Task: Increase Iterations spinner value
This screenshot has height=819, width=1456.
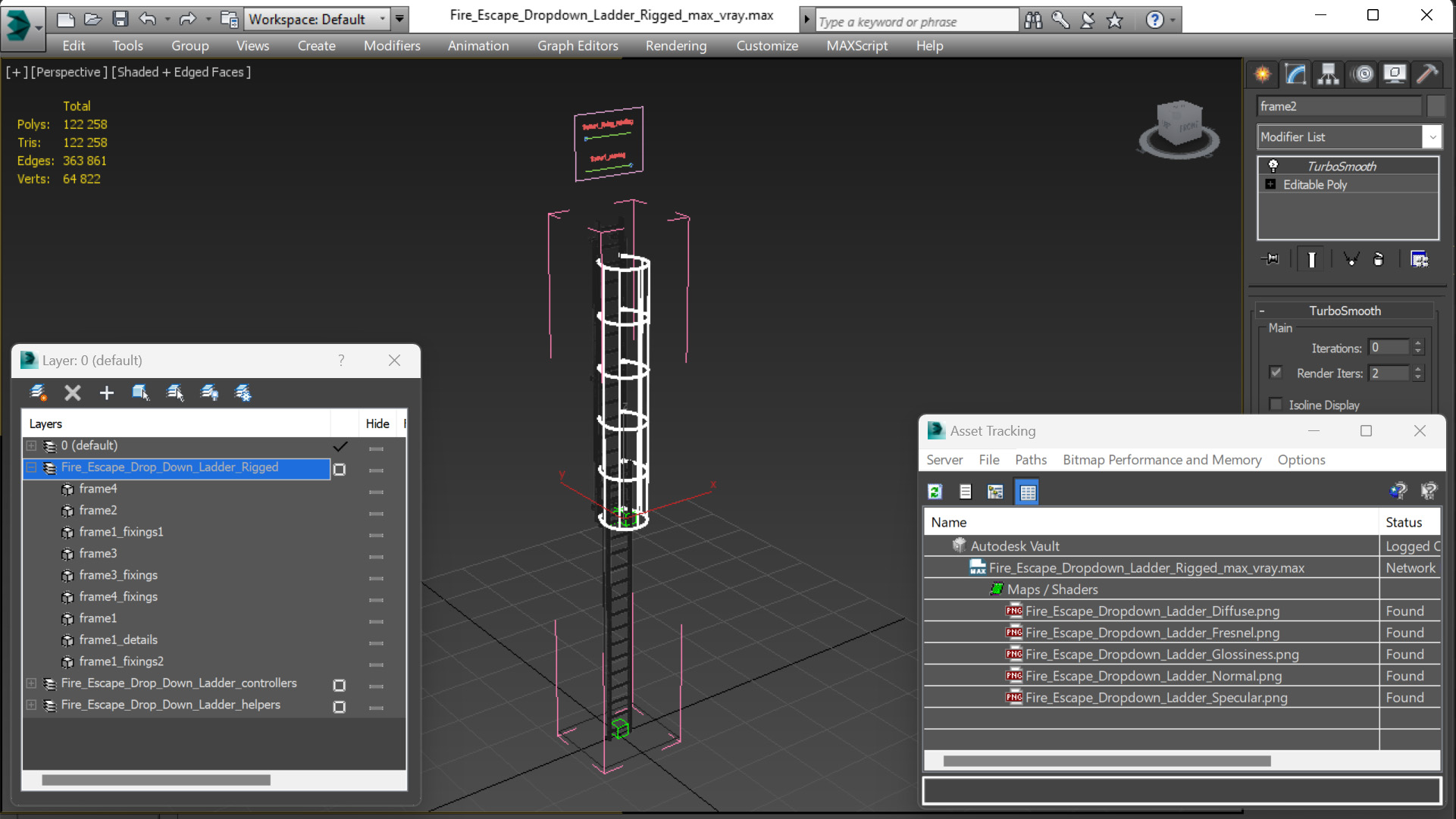Action: [1418, 344]
